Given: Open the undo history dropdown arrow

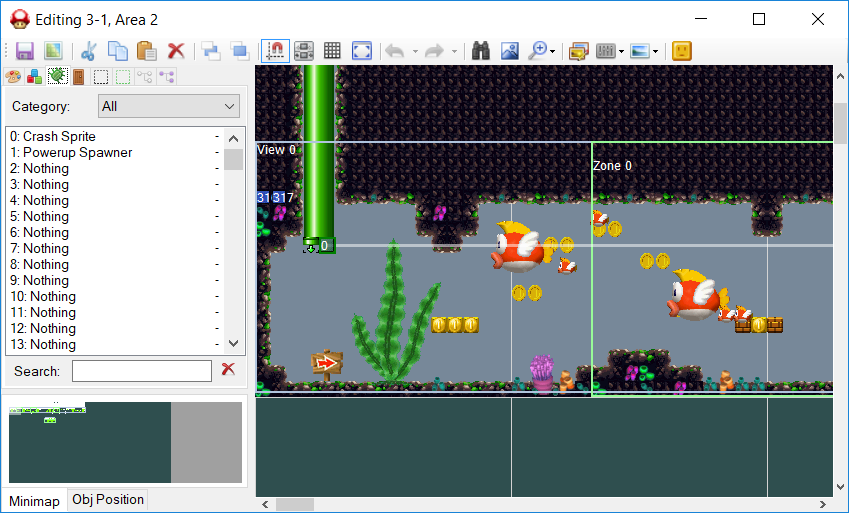Looking at the screenshot, I should 415,51.
